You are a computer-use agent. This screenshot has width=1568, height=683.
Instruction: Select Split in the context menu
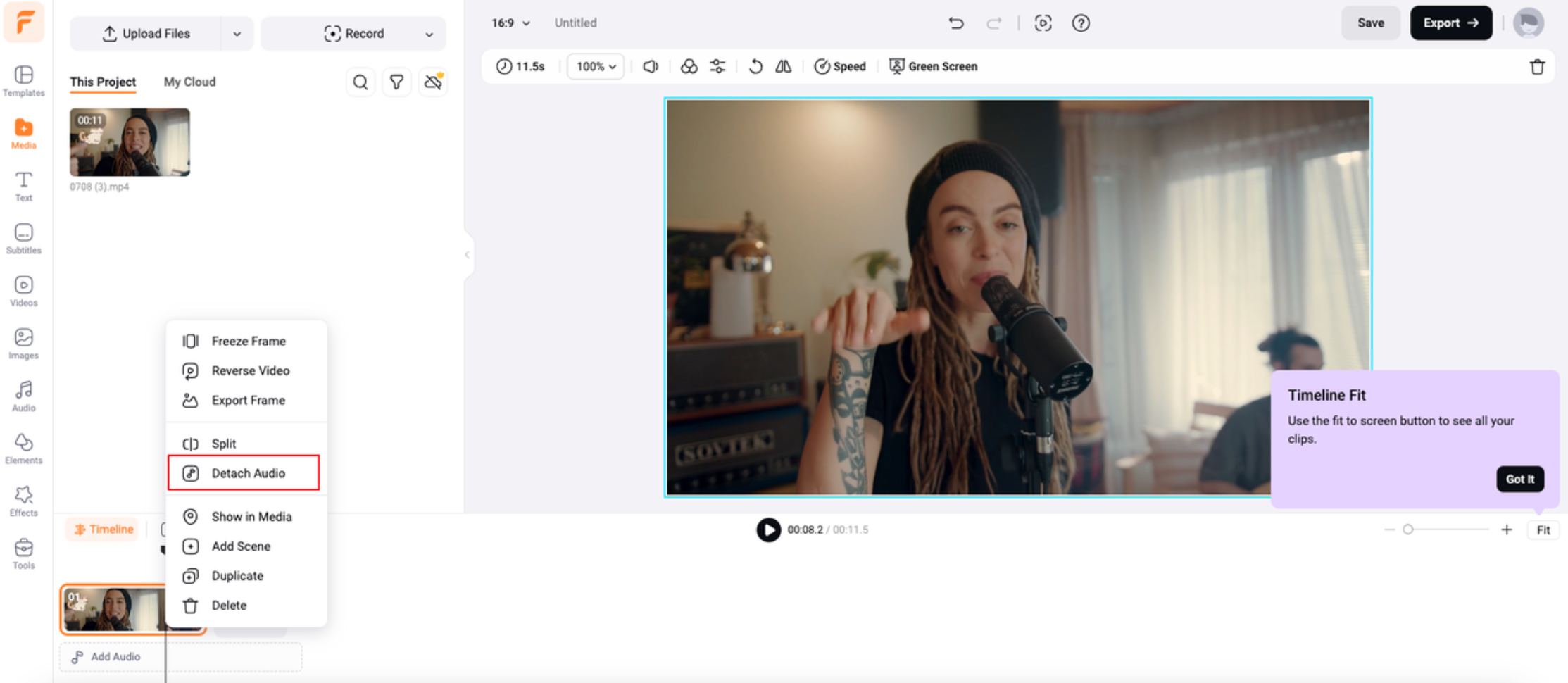coord(246,444)
